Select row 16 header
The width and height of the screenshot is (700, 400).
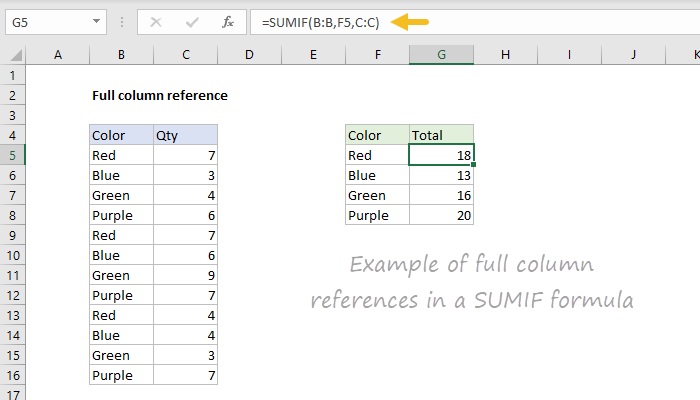(13, 375)
